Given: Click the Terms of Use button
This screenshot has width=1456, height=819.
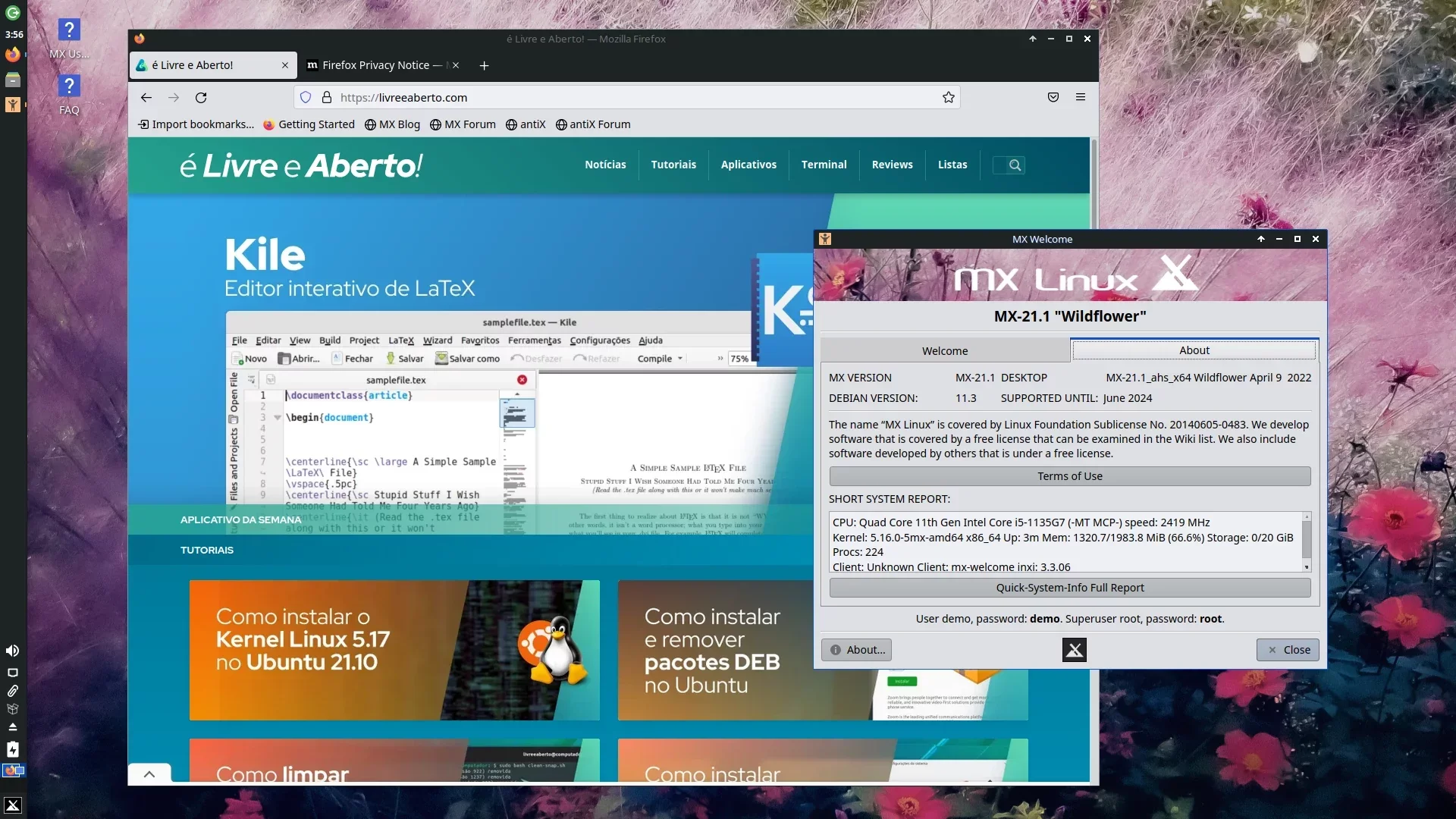Looking at the screenshot, I should coord(1069,476).
